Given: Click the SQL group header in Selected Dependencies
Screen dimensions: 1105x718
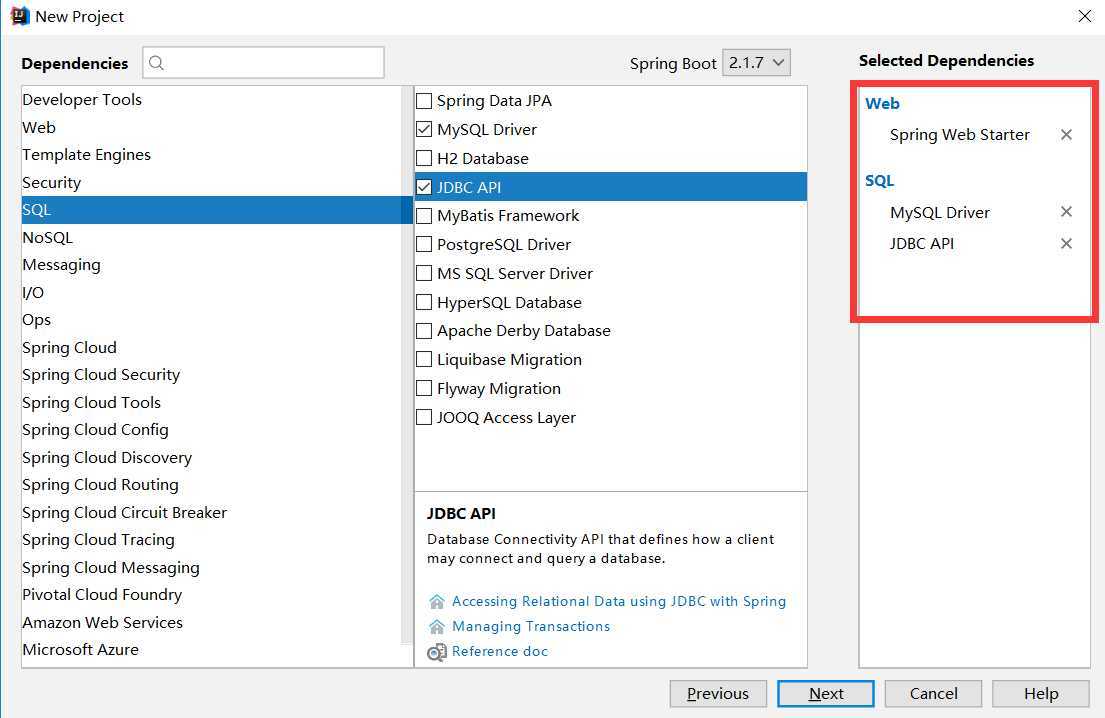Looking at the screenshot, I should (x=879, y=180).
